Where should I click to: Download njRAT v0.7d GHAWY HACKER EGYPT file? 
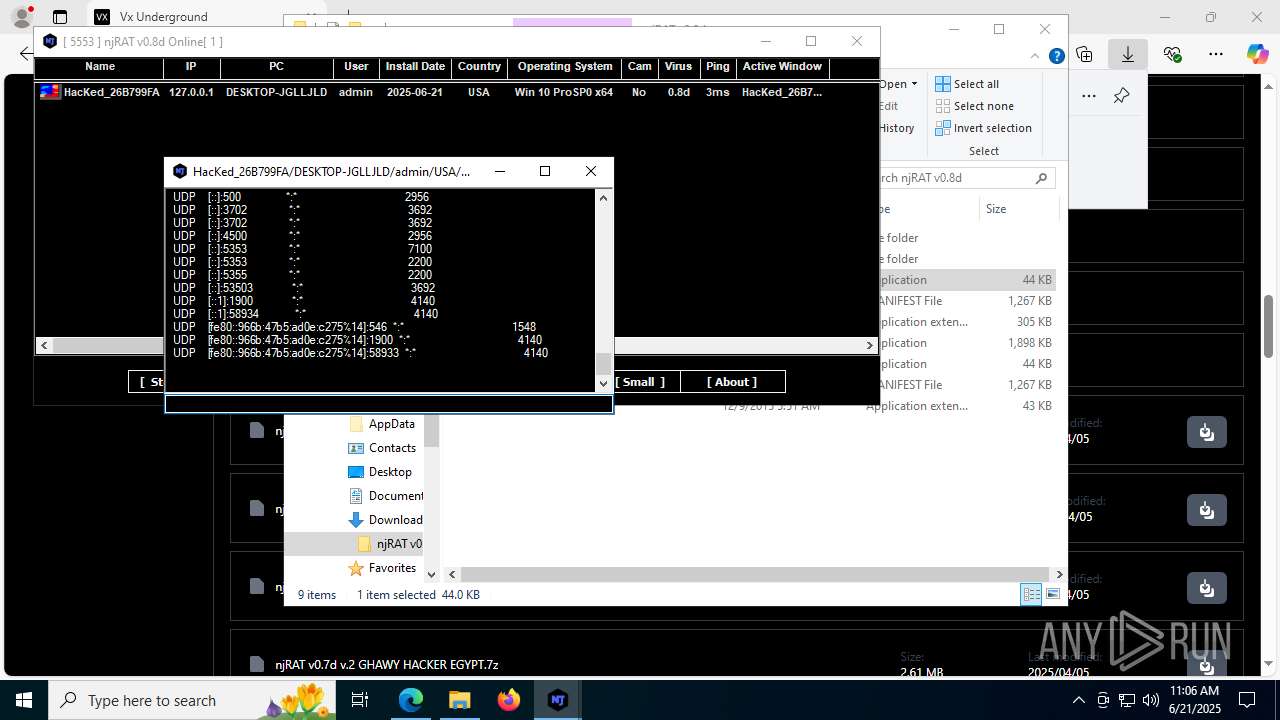point(1206,664)
